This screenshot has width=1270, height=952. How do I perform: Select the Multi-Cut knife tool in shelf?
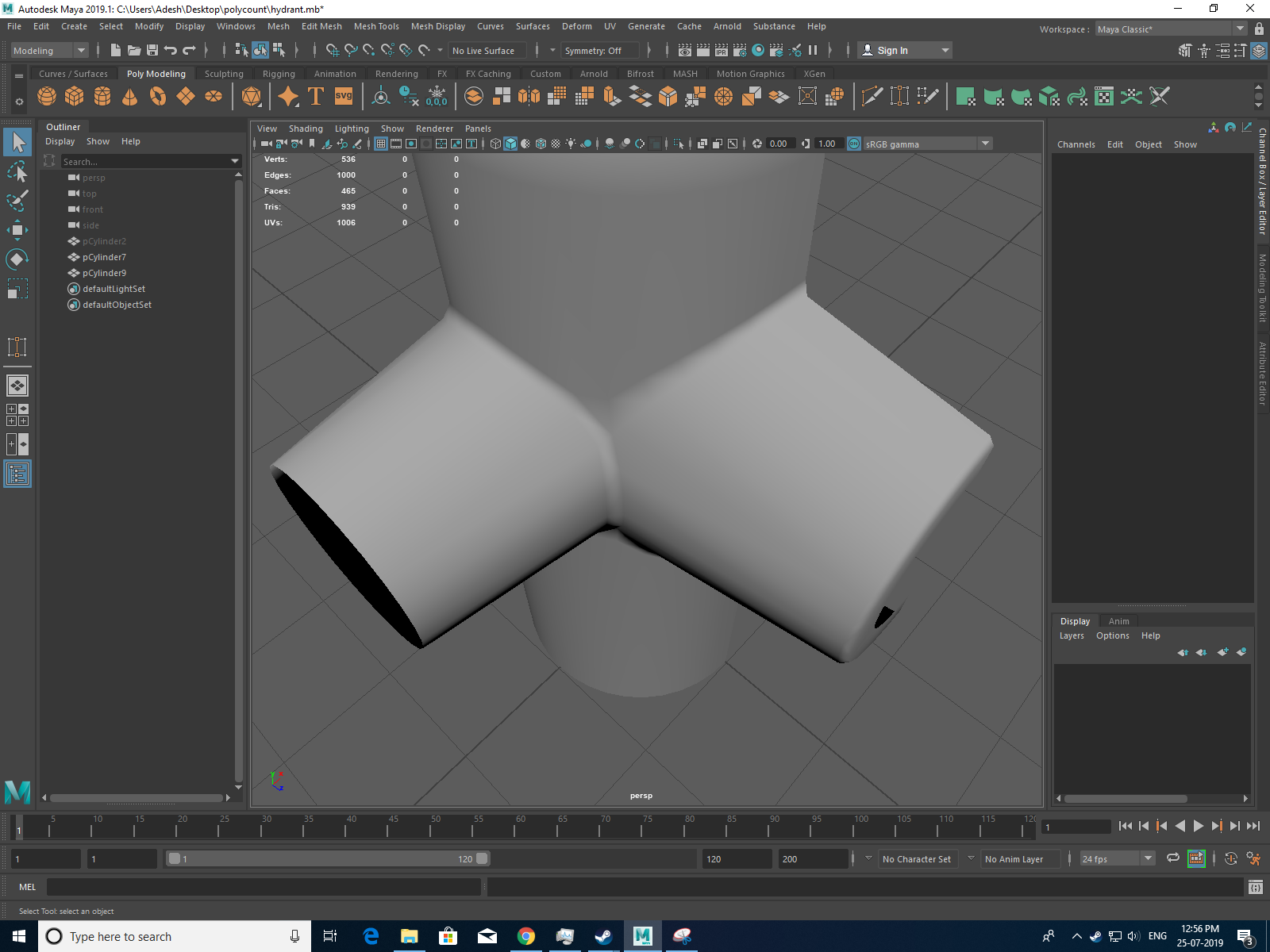click(x=872, y=97)
